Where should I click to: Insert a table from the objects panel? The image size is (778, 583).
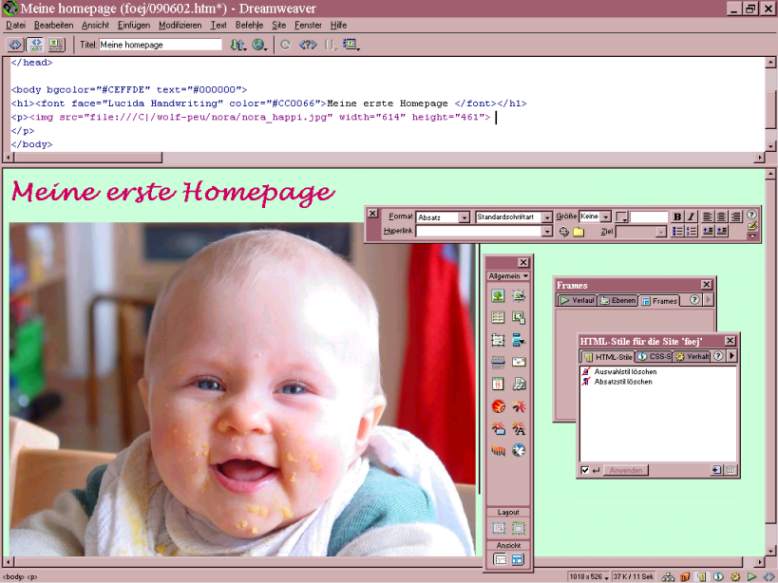[x=498, y=318]
